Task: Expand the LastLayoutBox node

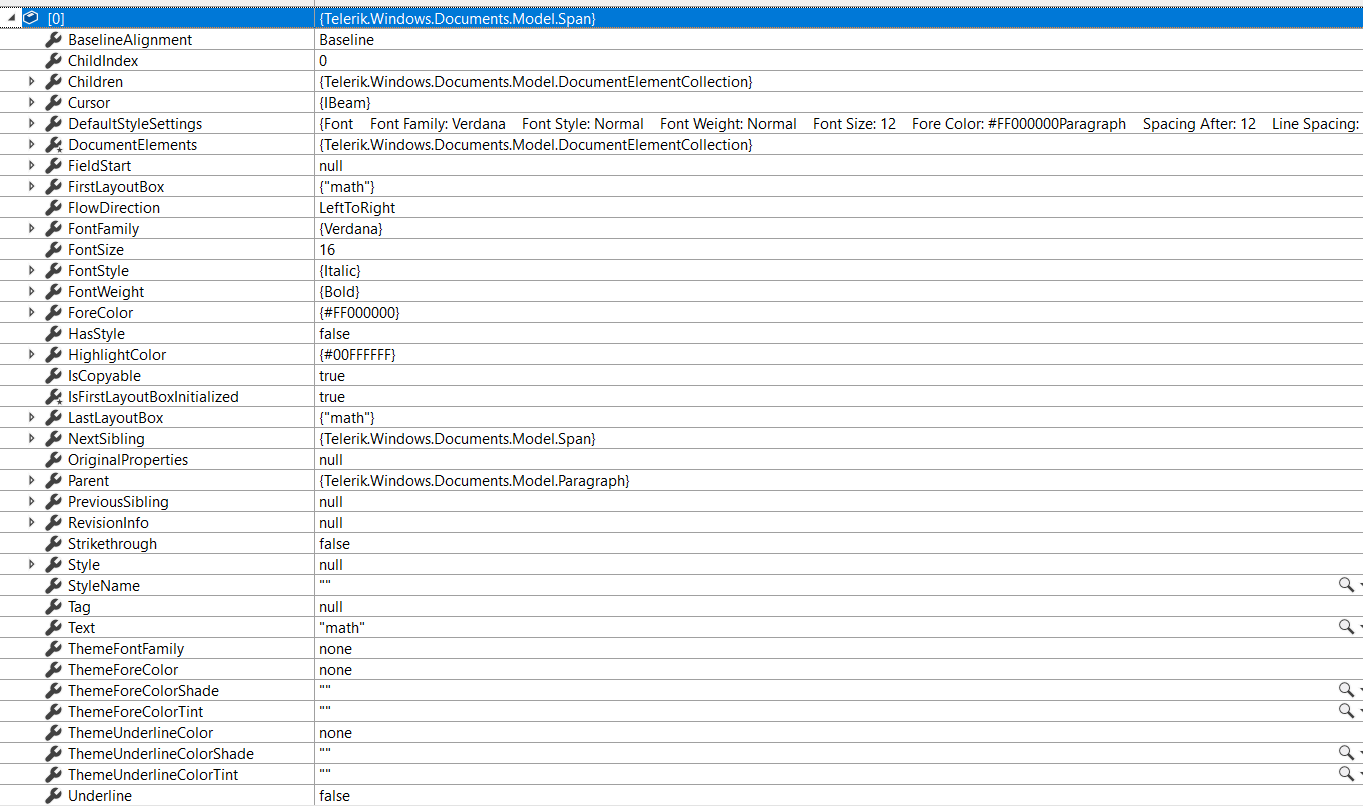Action: click(31, 418)
